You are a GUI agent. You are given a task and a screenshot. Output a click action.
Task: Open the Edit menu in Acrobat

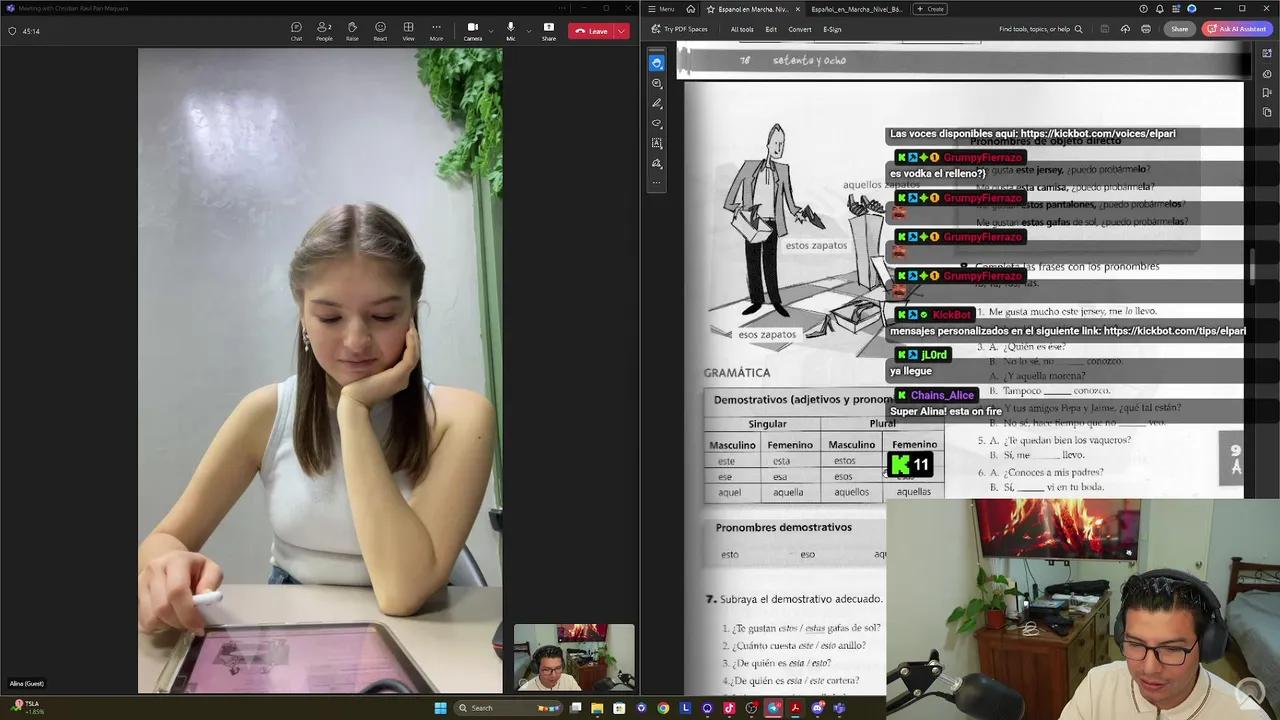tap(771, 29)
